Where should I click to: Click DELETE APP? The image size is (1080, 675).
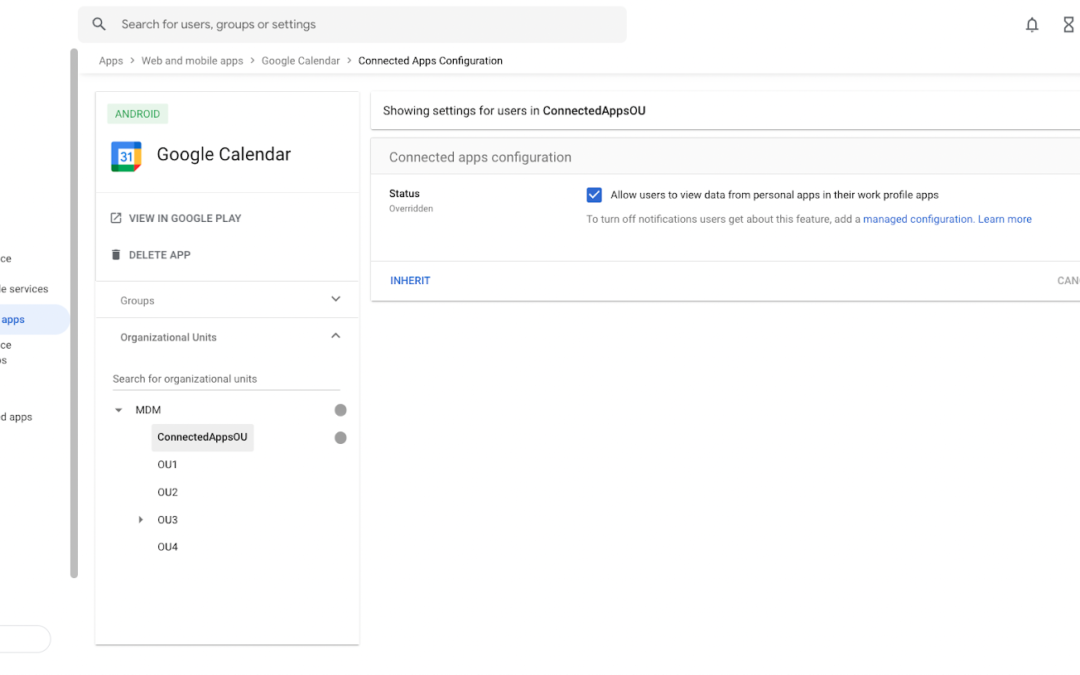[160, 255]
